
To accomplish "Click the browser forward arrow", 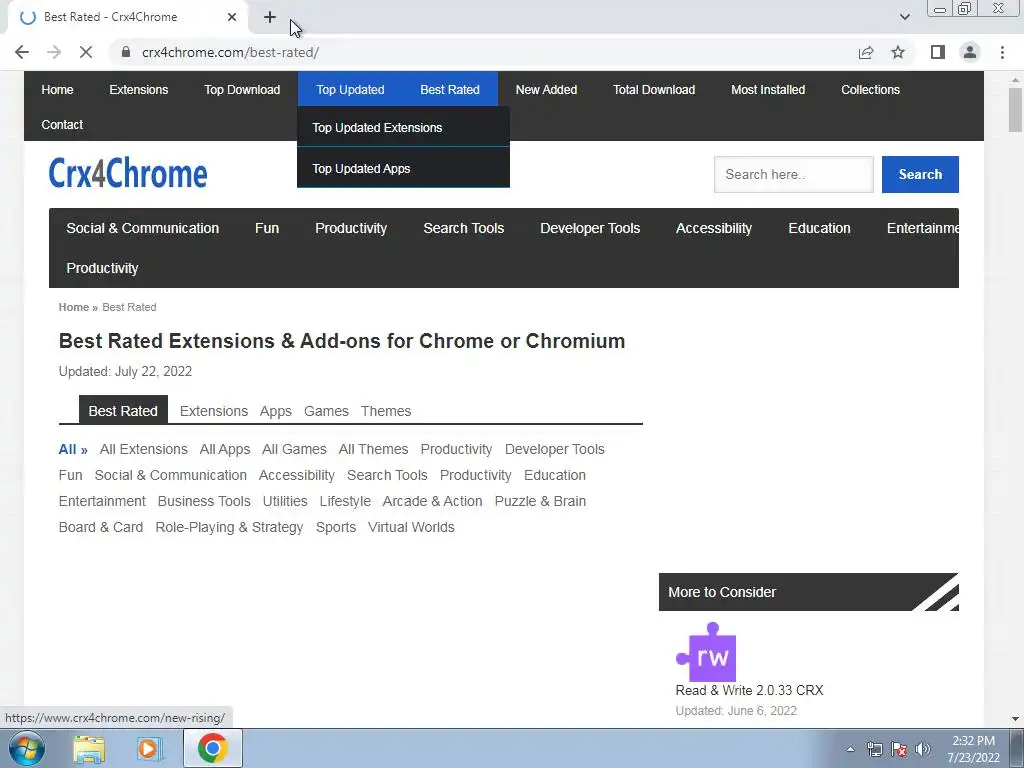I will [54, 52].
